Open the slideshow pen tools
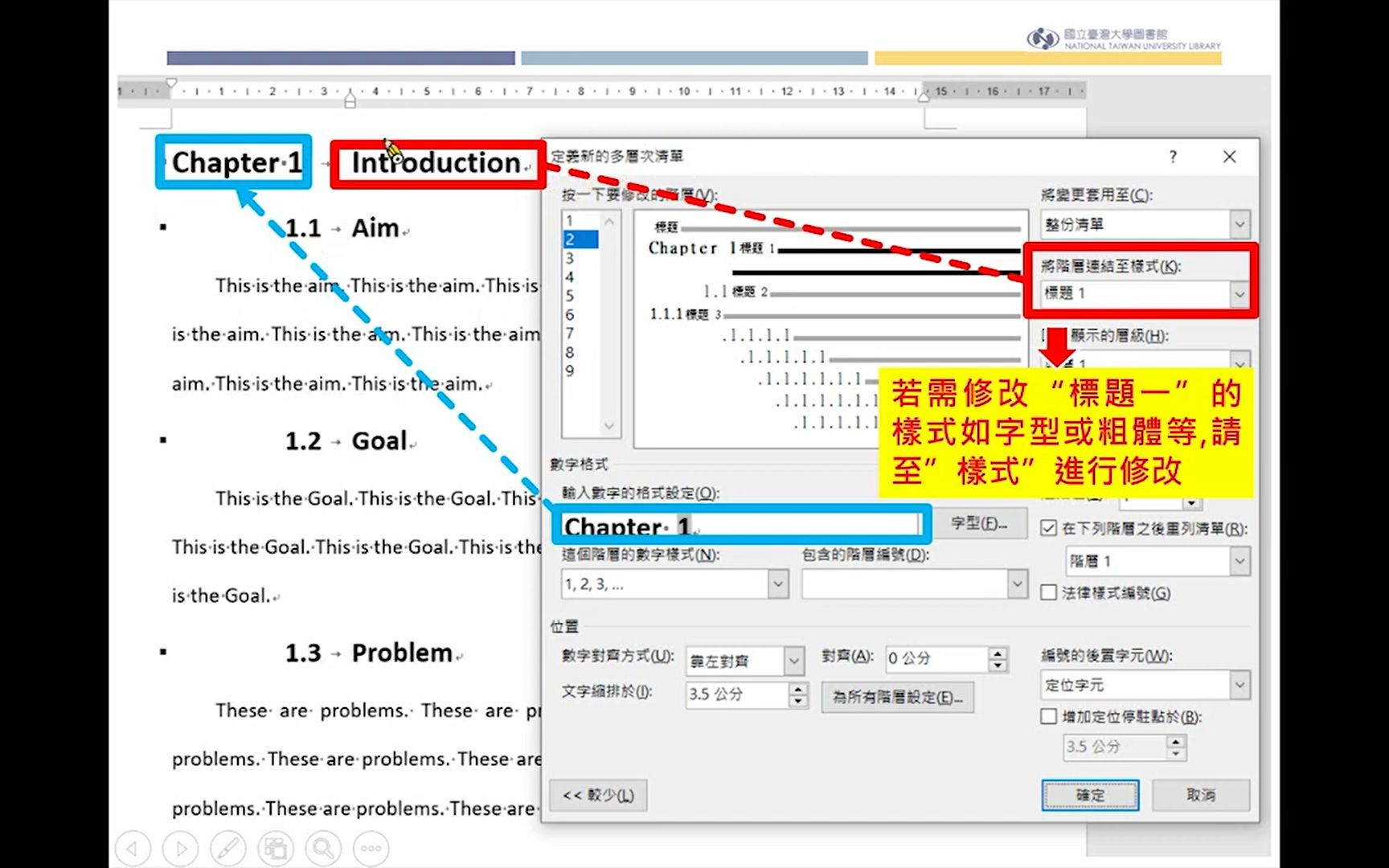Screen dimensions: 1389x868 click(x=228, y=848)
